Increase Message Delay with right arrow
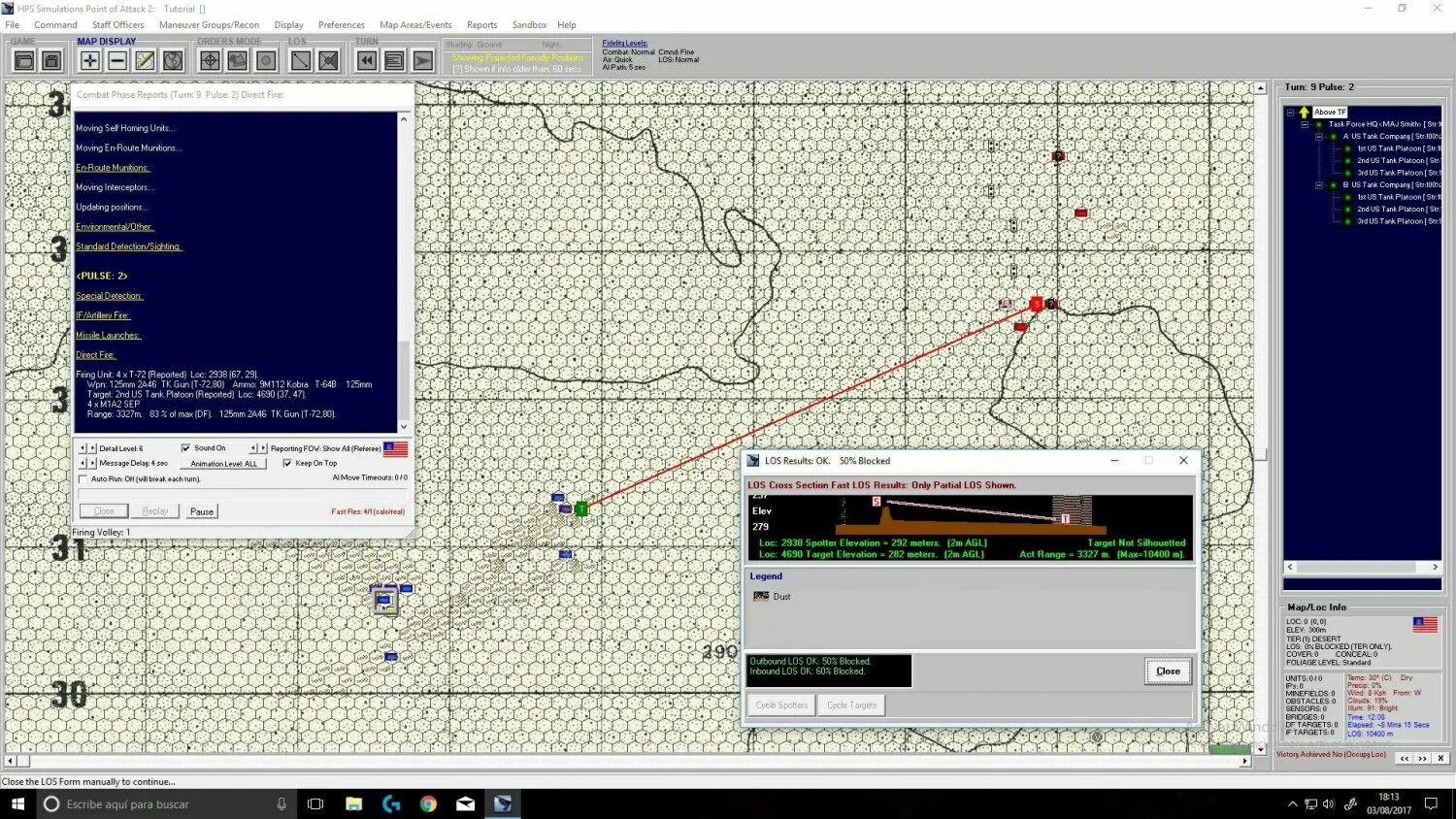Viewport: 1456px width, 819px height. click(92, 463)
